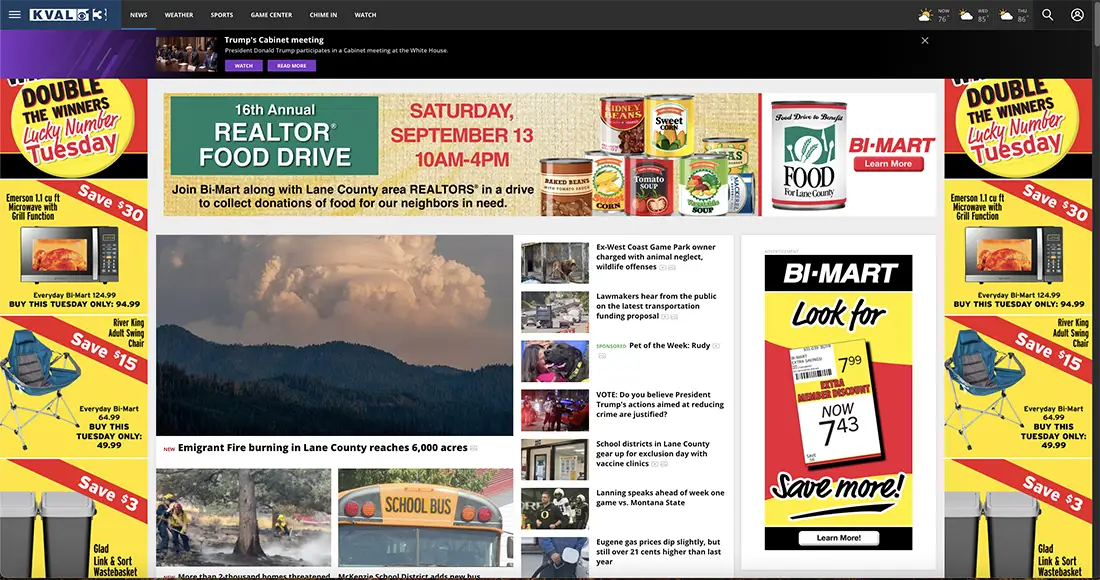This screenshot has width=1100, height=580.
Task: Click the school bus thumbnail
Action: pos(425,518)
